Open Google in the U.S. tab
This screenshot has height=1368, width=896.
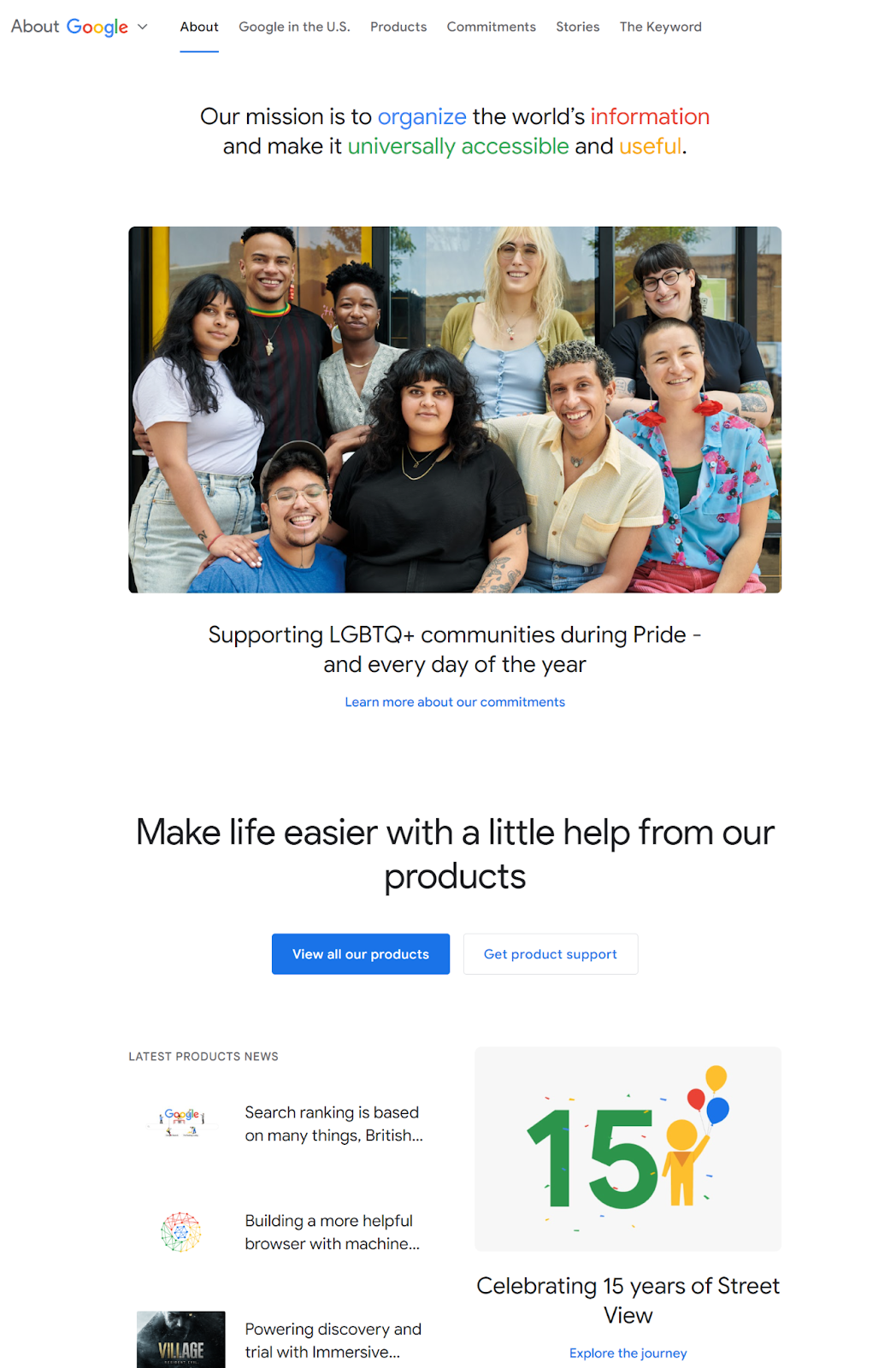pyautogui.click(x=294, y=27)
